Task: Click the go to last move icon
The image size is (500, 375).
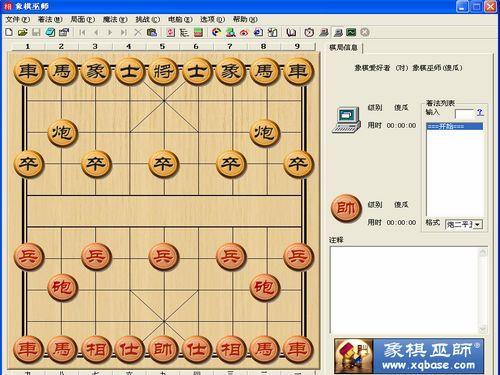Action: (124, 32)
